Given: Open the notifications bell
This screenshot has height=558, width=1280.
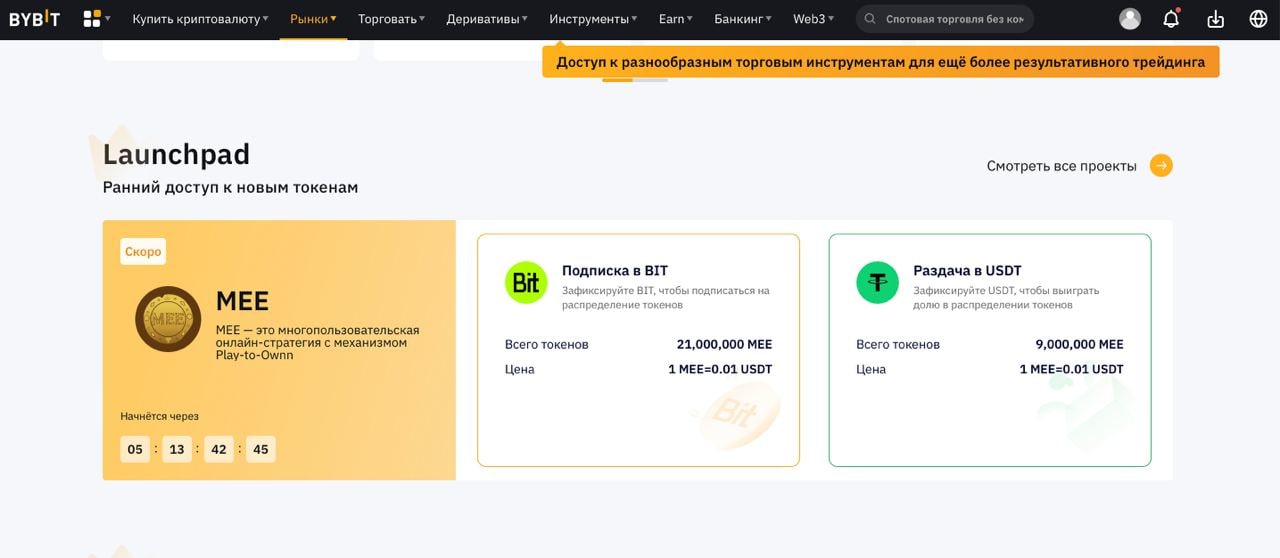Looking at the screenshot, I should 1171,18.
